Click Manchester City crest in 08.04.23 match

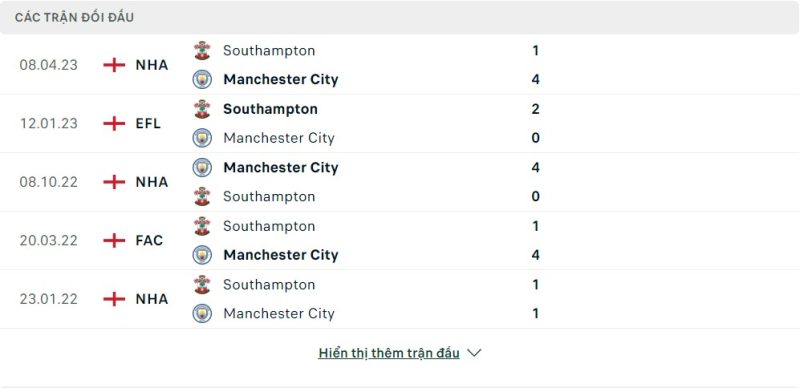point(202,80)
